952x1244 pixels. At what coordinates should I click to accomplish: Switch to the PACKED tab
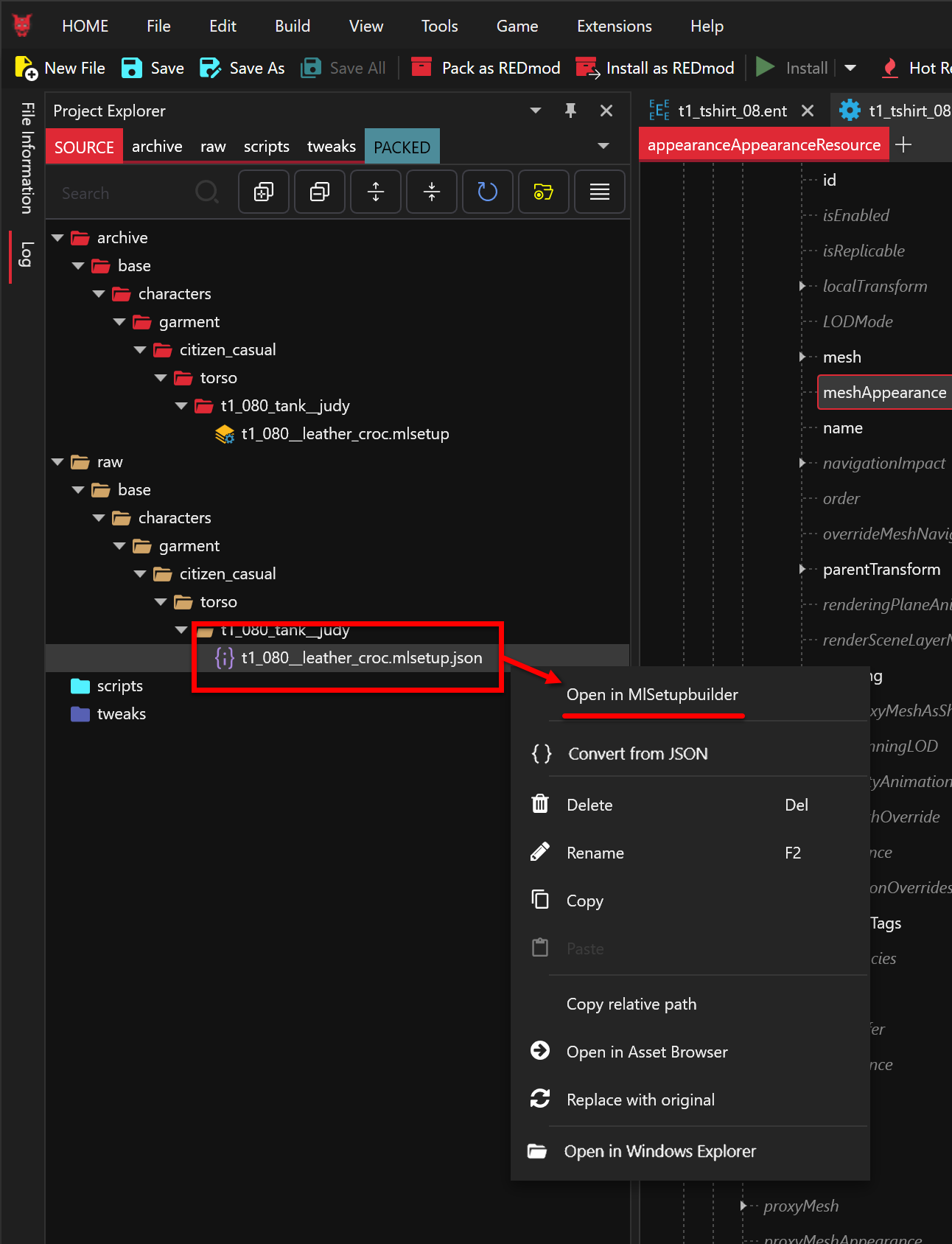coord(402,147)
